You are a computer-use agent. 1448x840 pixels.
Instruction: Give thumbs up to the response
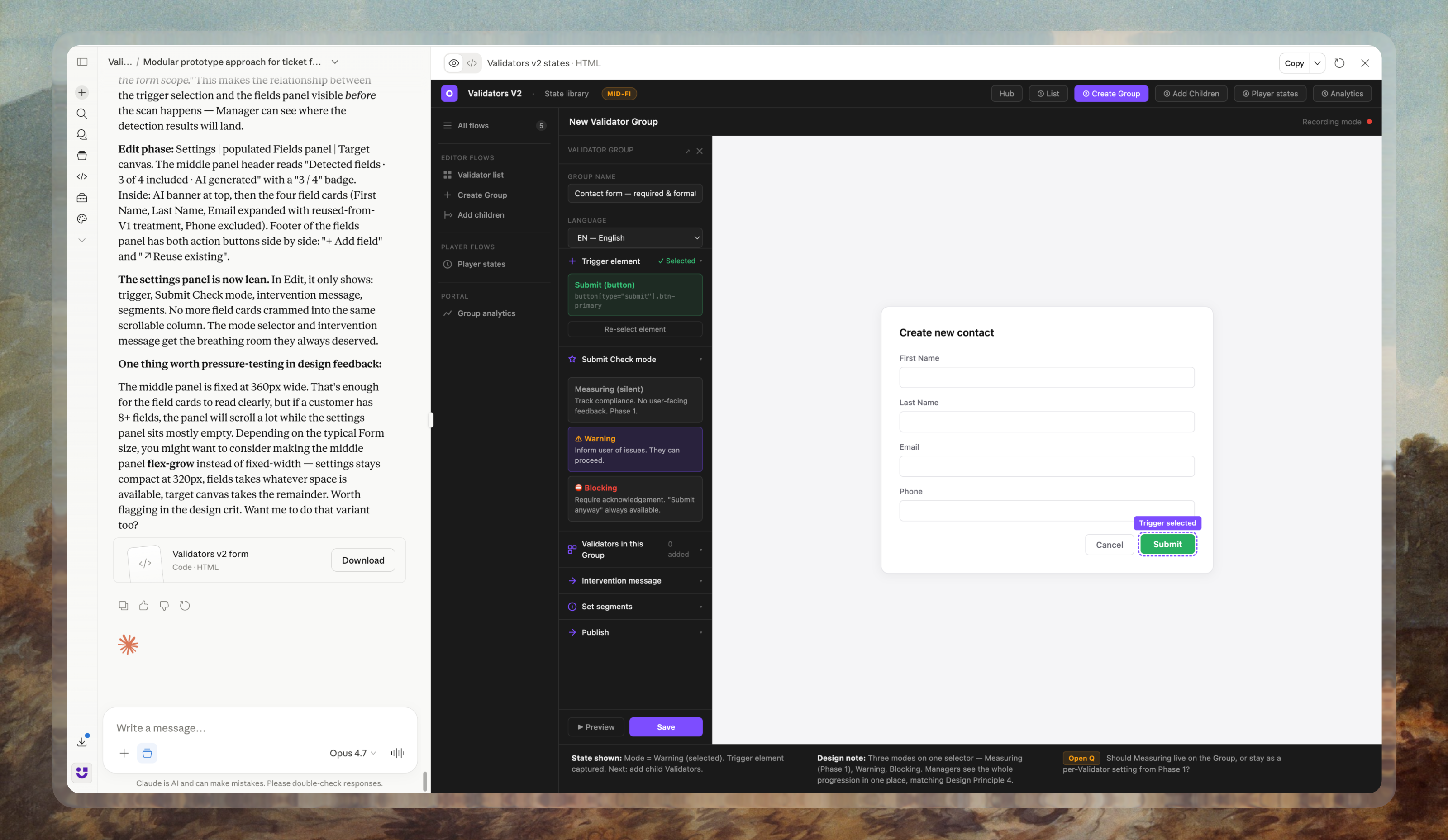click(143, 606)
